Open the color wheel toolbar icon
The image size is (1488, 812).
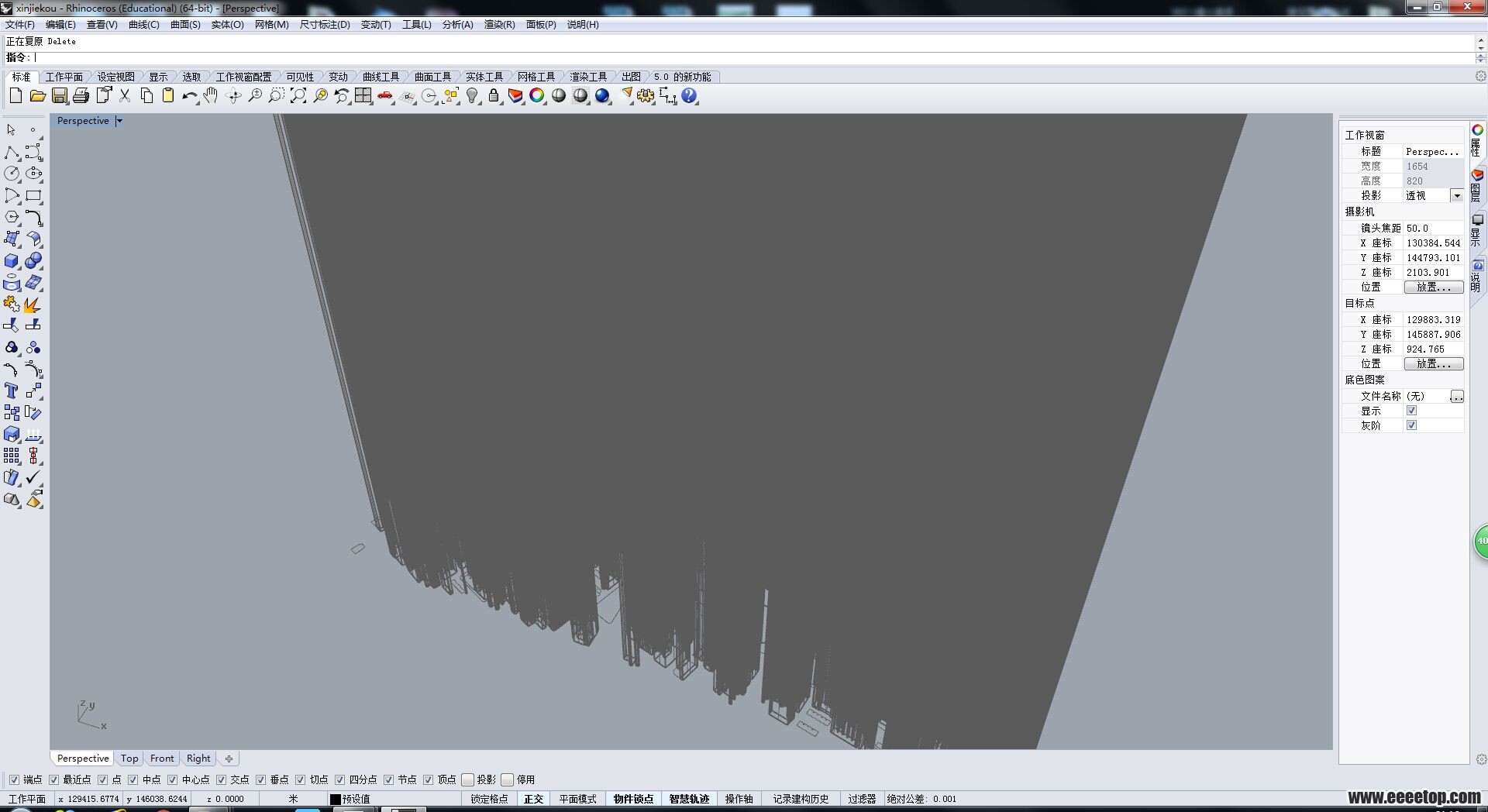pyautogui.click(x=537, y=95)
